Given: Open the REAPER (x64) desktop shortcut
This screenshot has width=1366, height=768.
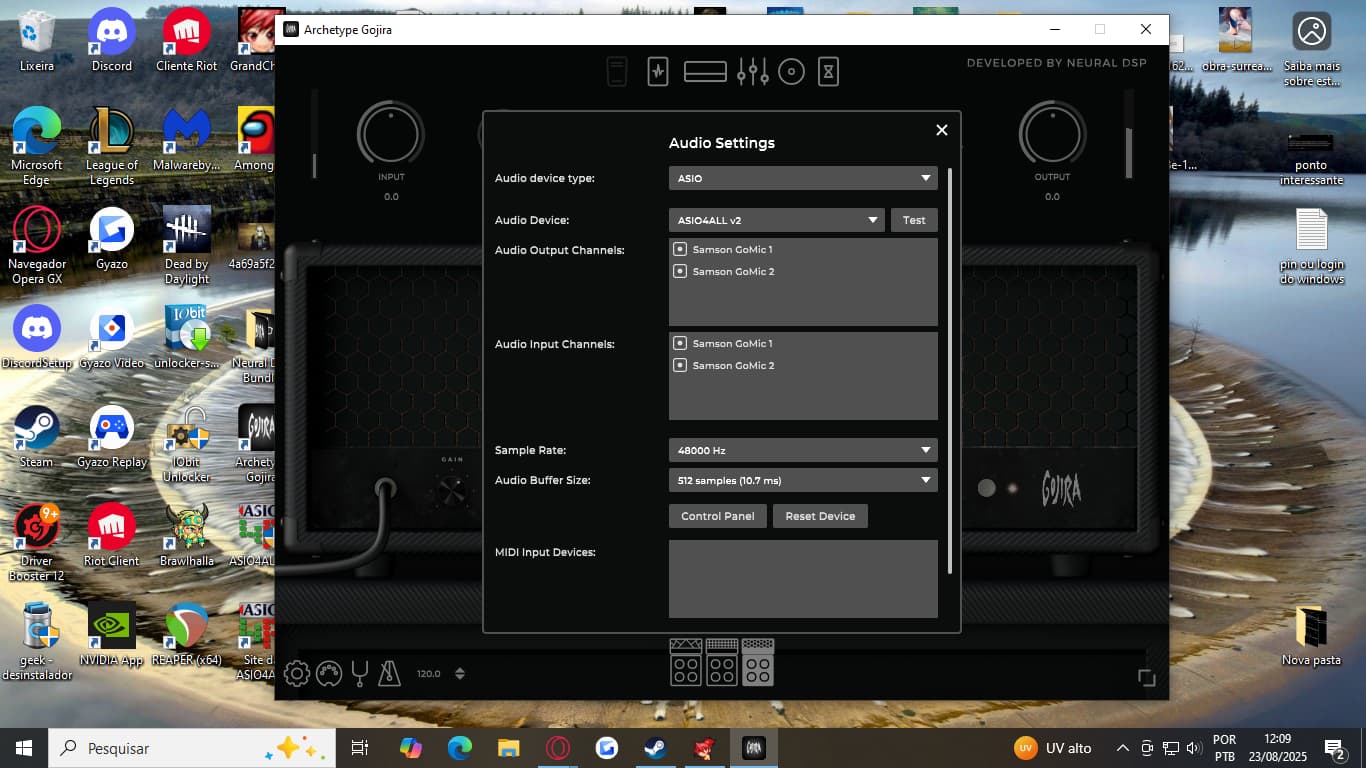Looking at the screenshot, I should point(187,635).
